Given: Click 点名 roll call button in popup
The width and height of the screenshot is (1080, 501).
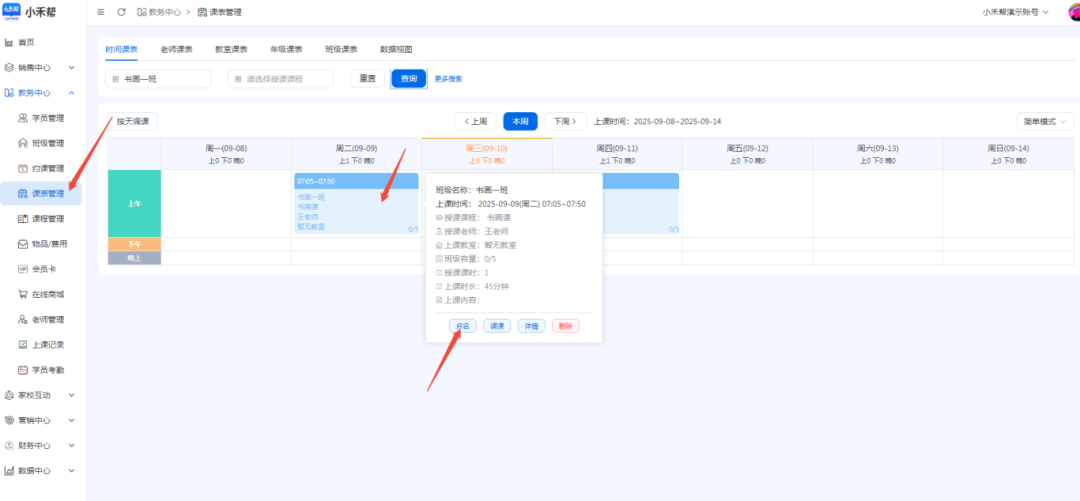Looking at the screenshot, I should tap(462, 326).
